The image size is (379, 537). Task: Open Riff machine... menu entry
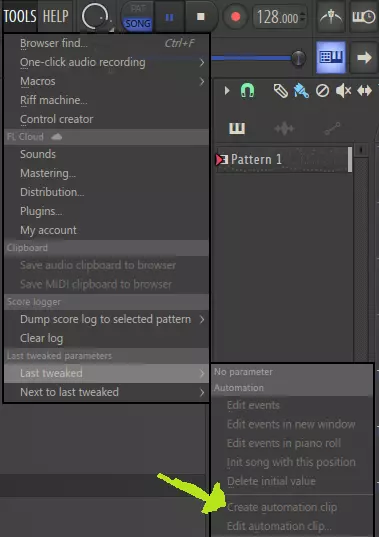pos(106,100)
